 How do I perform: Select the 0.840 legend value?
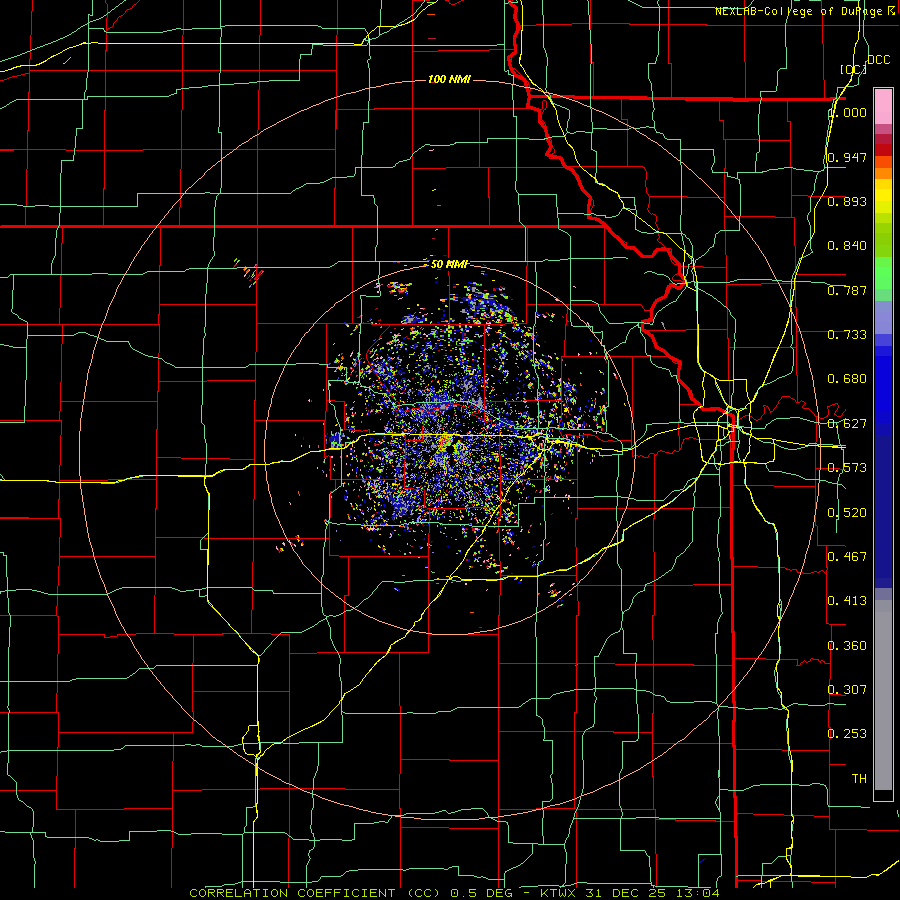click(847, 246)
